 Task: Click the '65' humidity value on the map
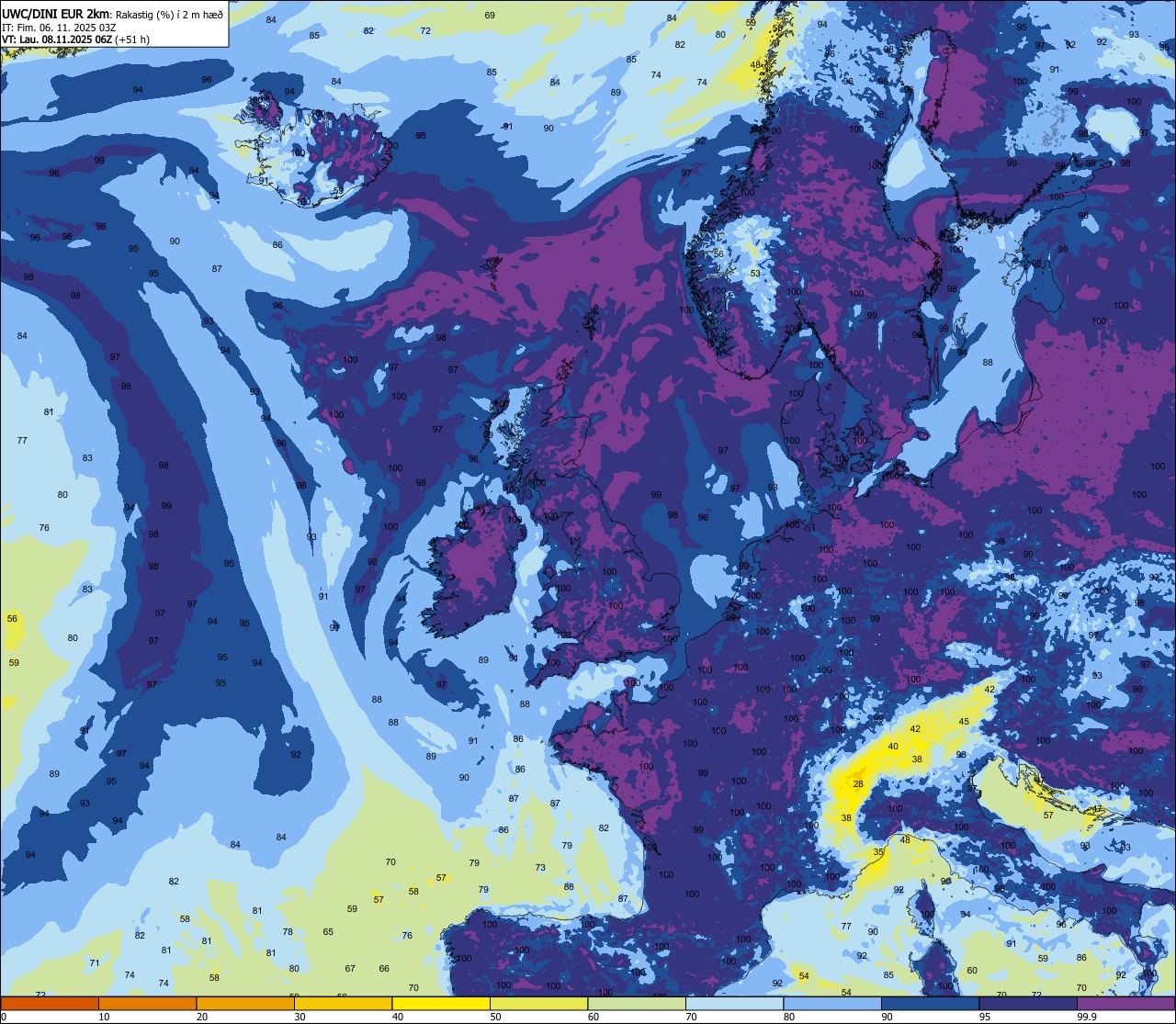(x=328, y=931)
